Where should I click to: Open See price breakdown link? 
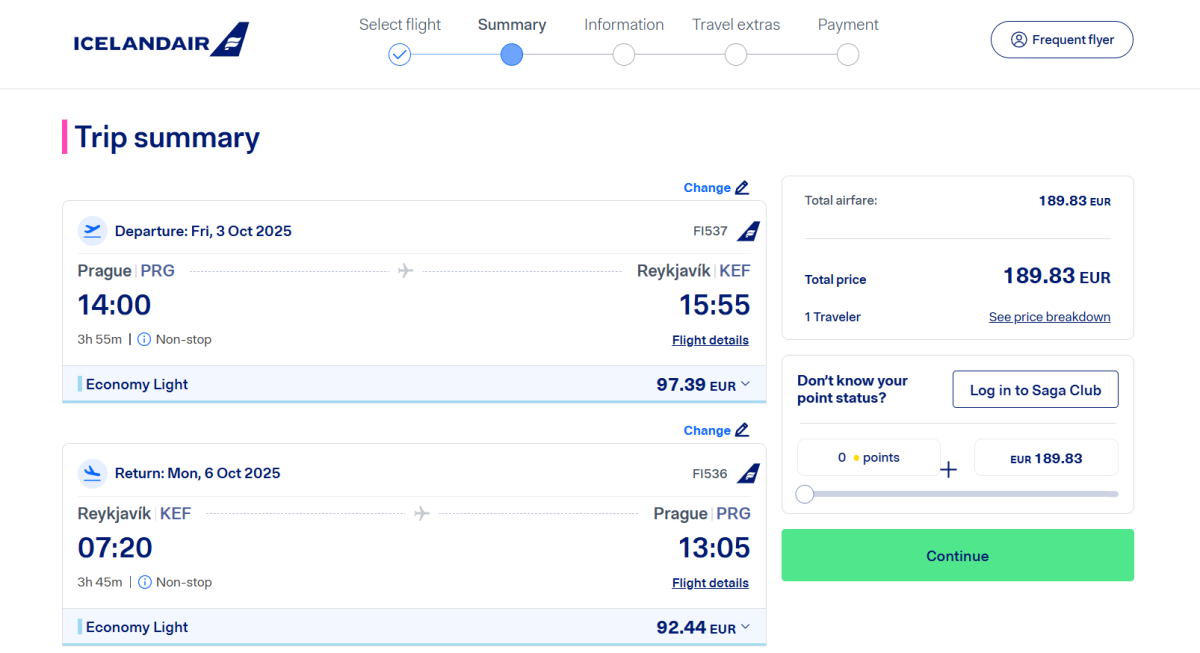pos(1049,317)
